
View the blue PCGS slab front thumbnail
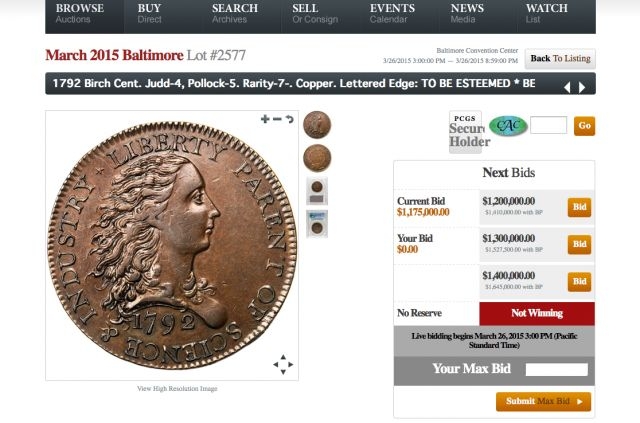tap(317, 224)
